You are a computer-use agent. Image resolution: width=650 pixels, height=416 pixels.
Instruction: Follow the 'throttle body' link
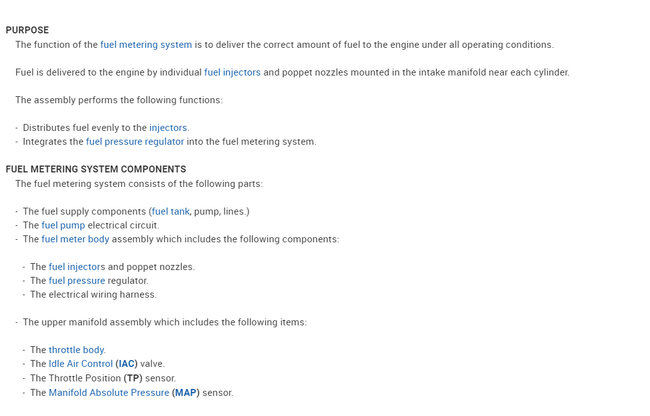pos(76,350)
